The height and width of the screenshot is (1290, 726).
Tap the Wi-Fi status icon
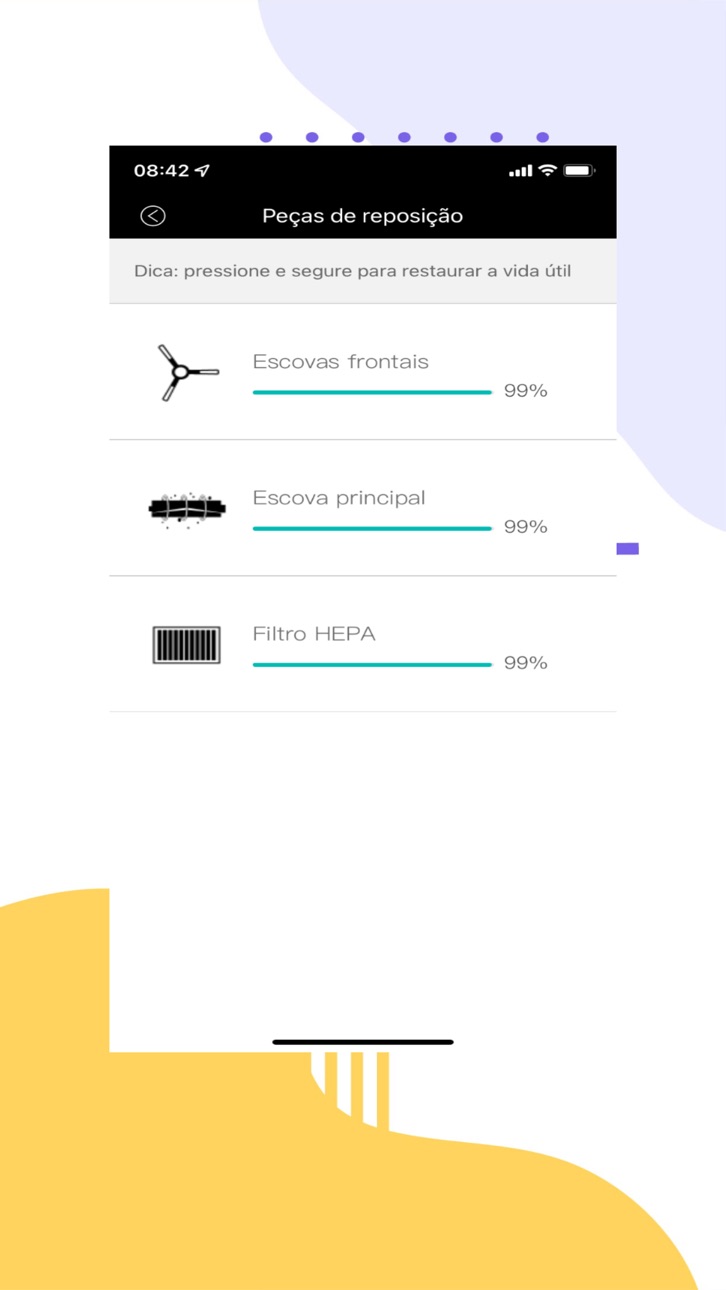click(547, 171)
